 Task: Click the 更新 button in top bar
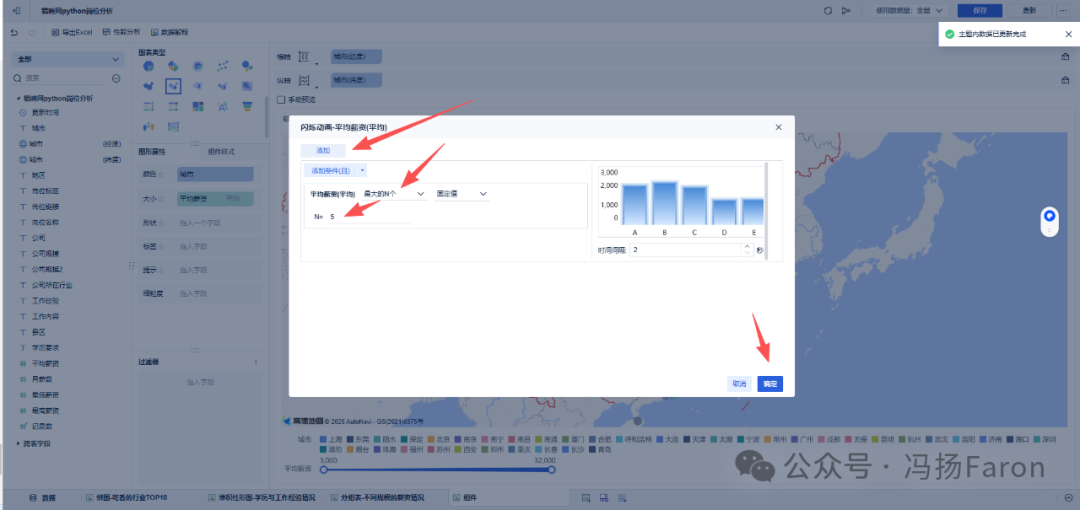pos(1029,10)
